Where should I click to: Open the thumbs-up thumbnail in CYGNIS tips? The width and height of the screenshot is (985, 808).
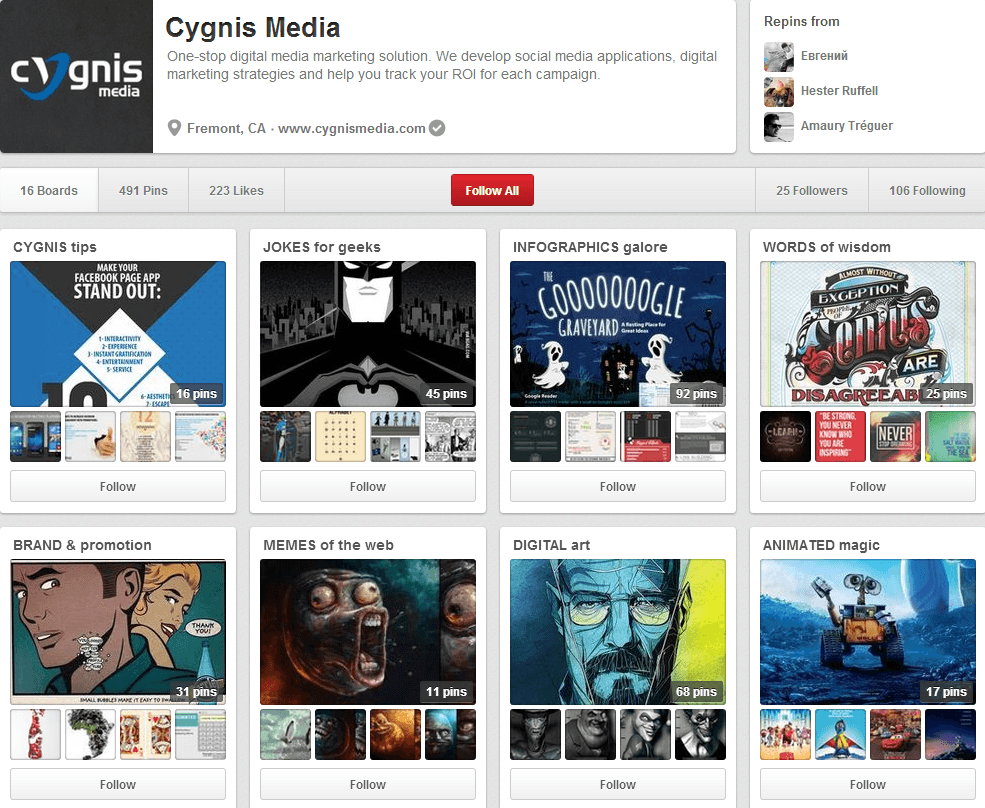(90, 437)
